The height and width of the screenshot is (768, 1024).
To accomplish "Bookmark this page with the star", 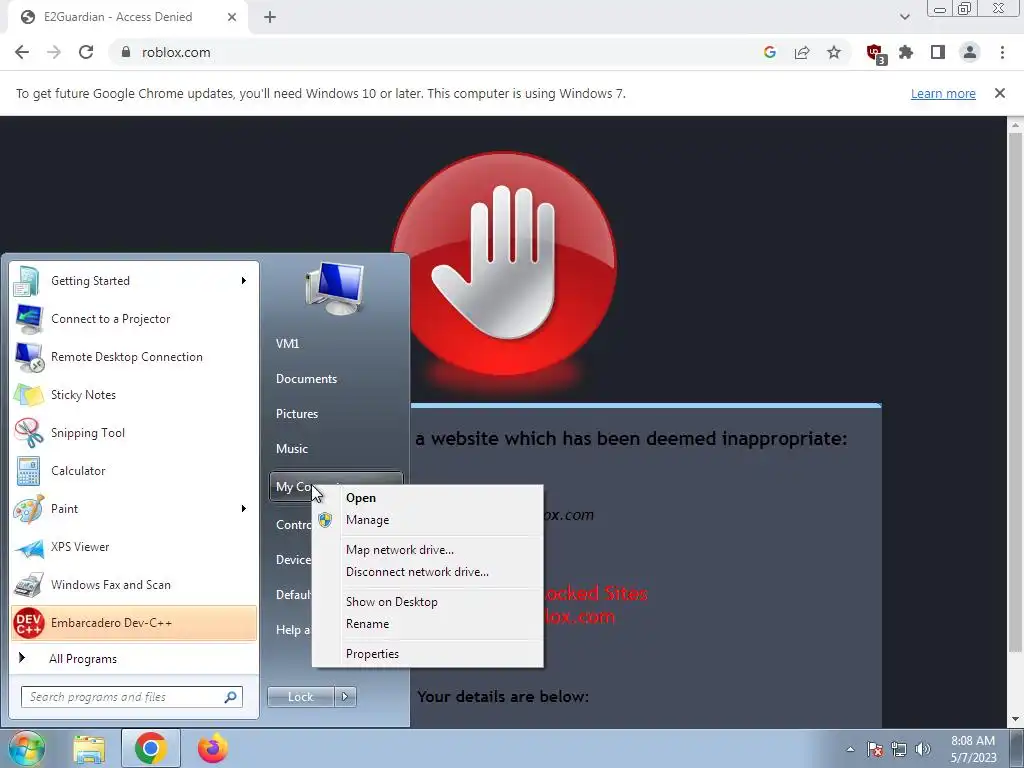I will click(834, 52).
